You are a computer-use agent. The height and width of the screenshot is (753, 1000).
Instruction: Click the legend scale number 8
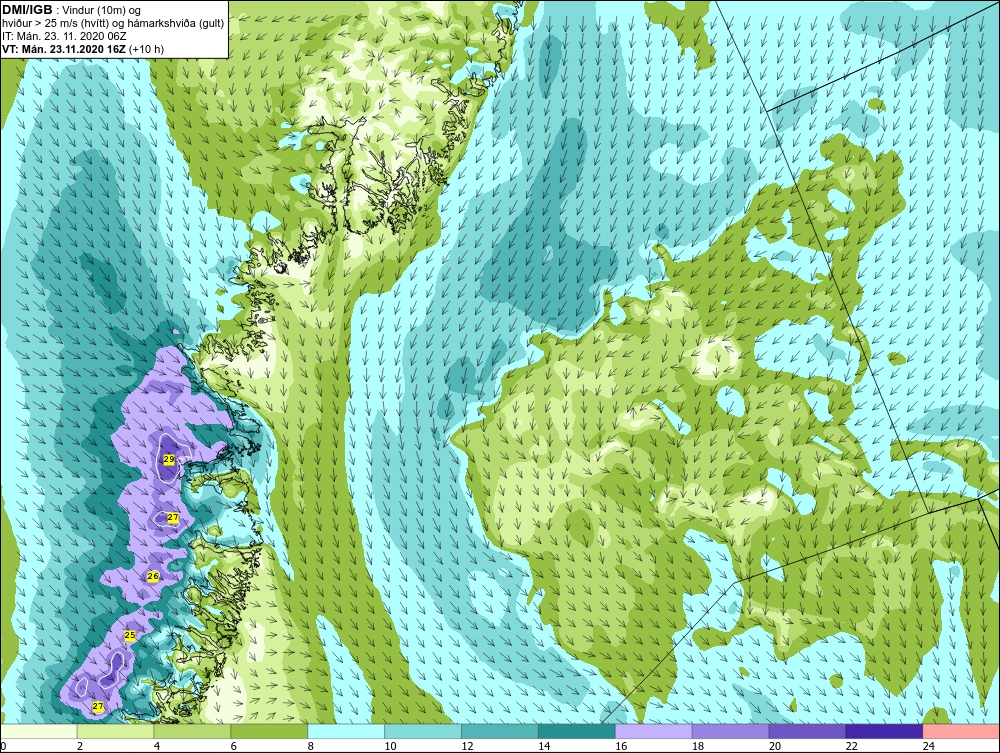click(311, 746)
